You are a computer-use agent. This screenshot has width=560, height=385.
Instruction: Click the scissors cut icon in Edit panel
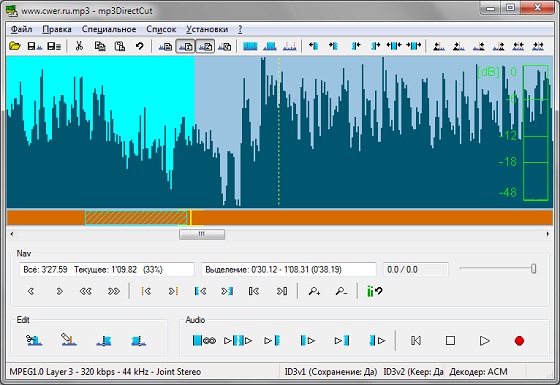[34, 340]
